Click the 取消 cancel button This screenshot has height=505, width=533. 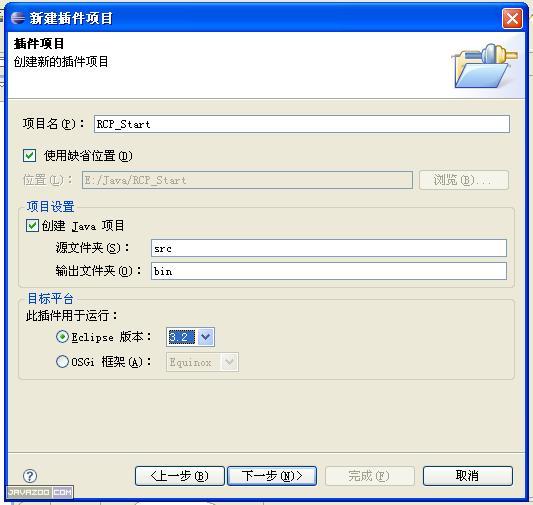468,476
